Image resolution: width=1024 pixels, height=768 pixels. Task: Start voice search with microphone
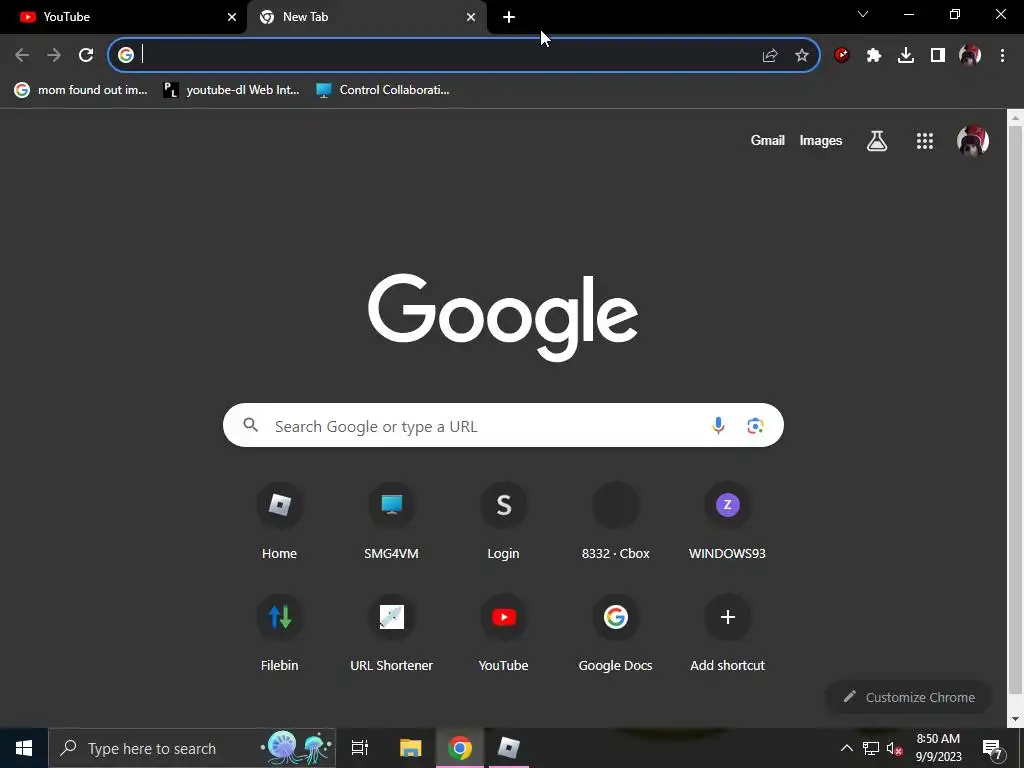coord(718,426)
